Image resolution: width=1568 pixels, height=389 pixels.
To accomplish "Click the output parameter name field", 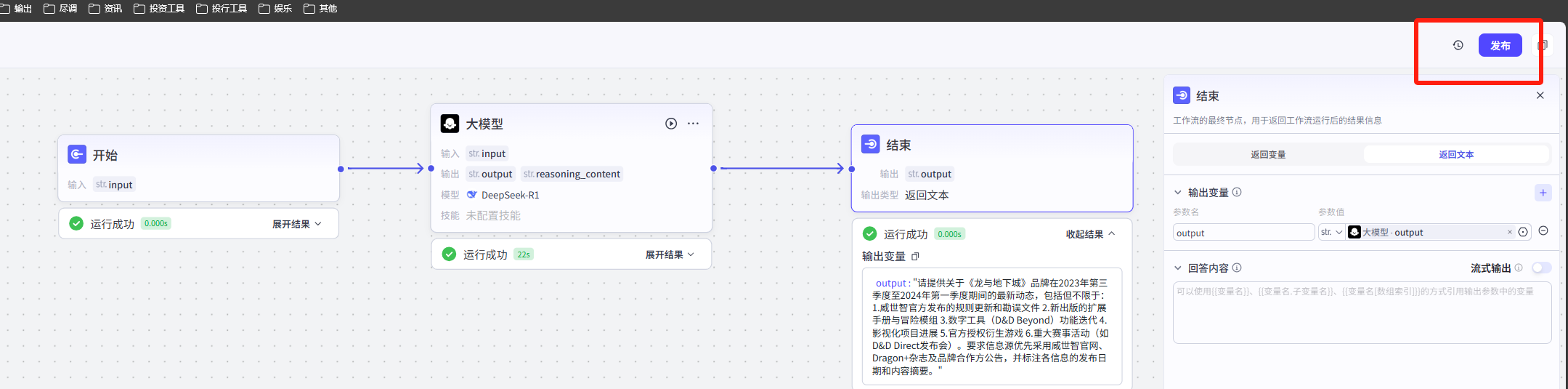I will click(1243, 233).
